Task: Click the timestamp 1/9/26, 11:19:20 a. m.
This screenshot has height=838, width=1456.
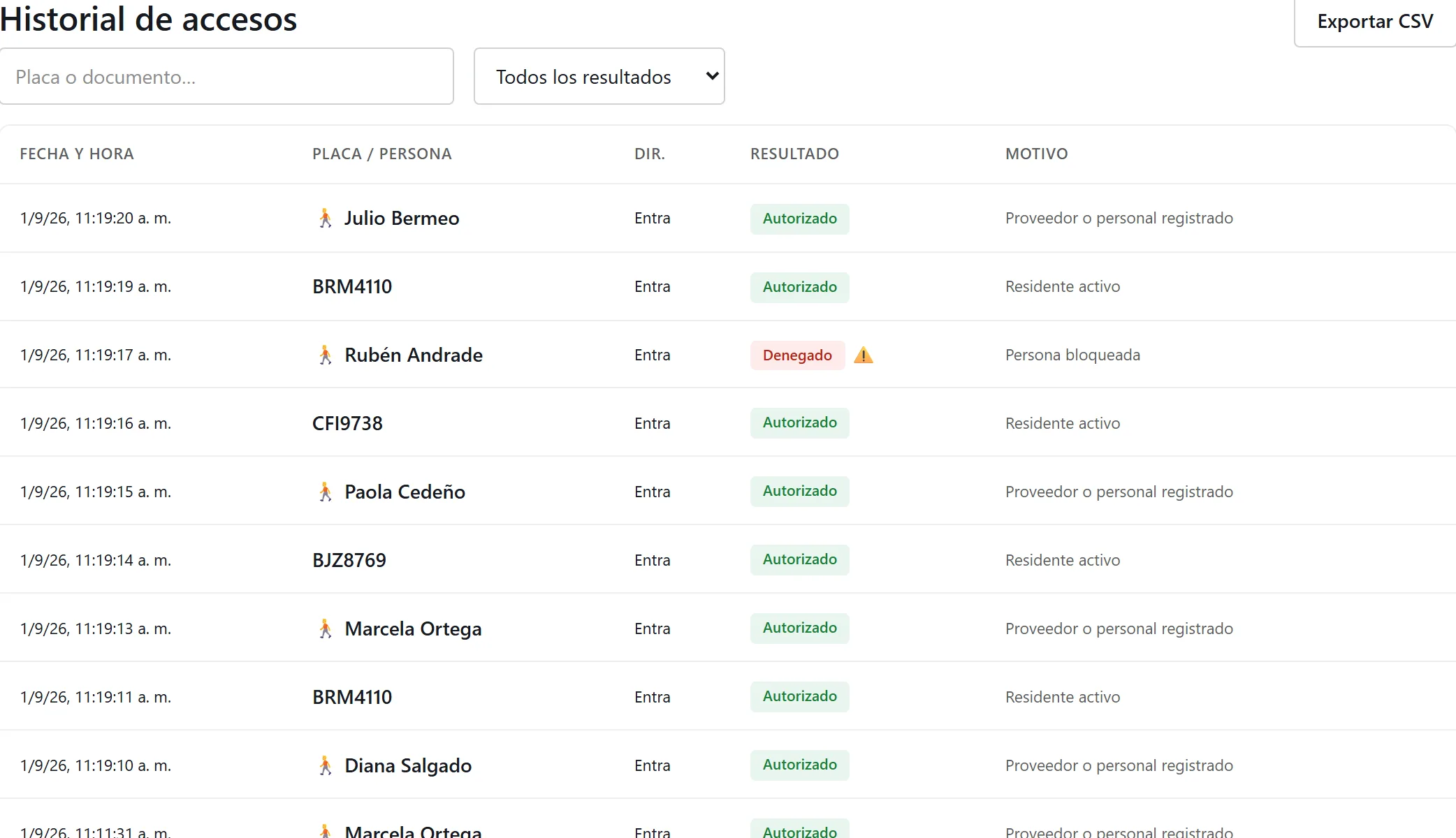Action: click(96, 219)
